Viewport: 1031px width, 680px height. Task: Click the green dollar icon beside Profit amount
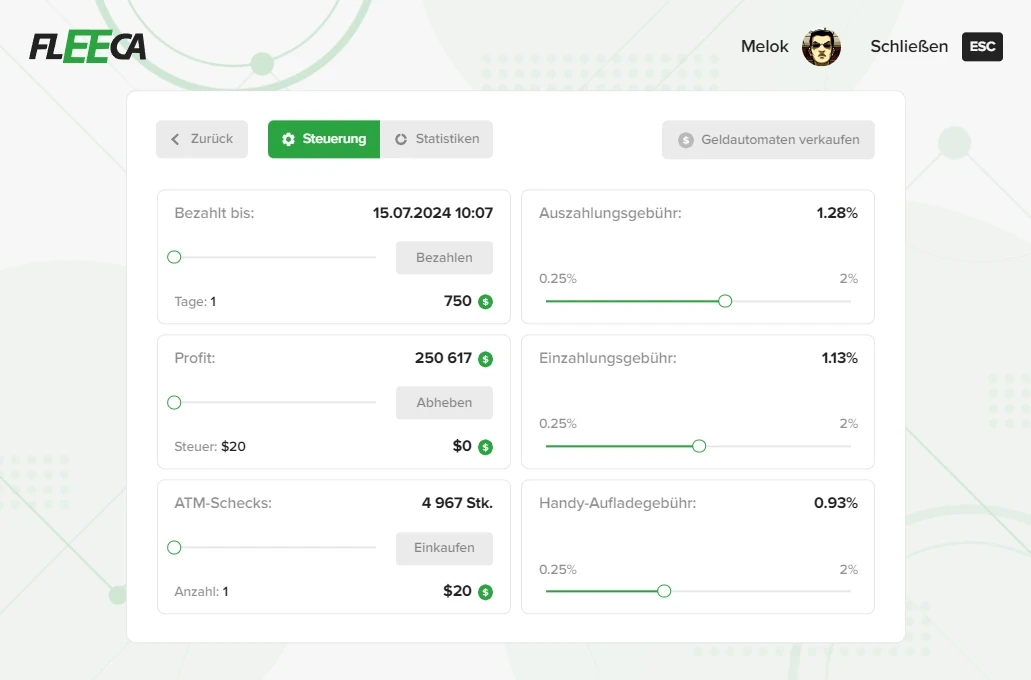[485, 359]
